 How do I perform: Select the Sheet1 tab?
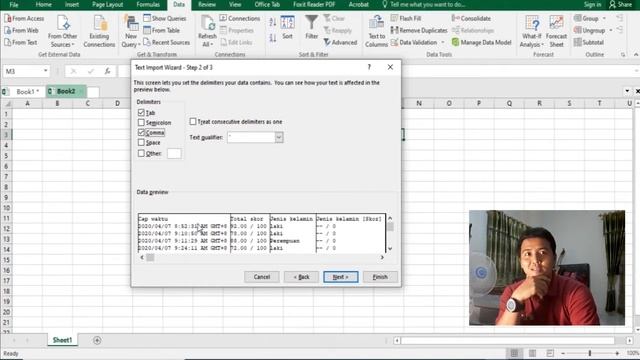62,340
